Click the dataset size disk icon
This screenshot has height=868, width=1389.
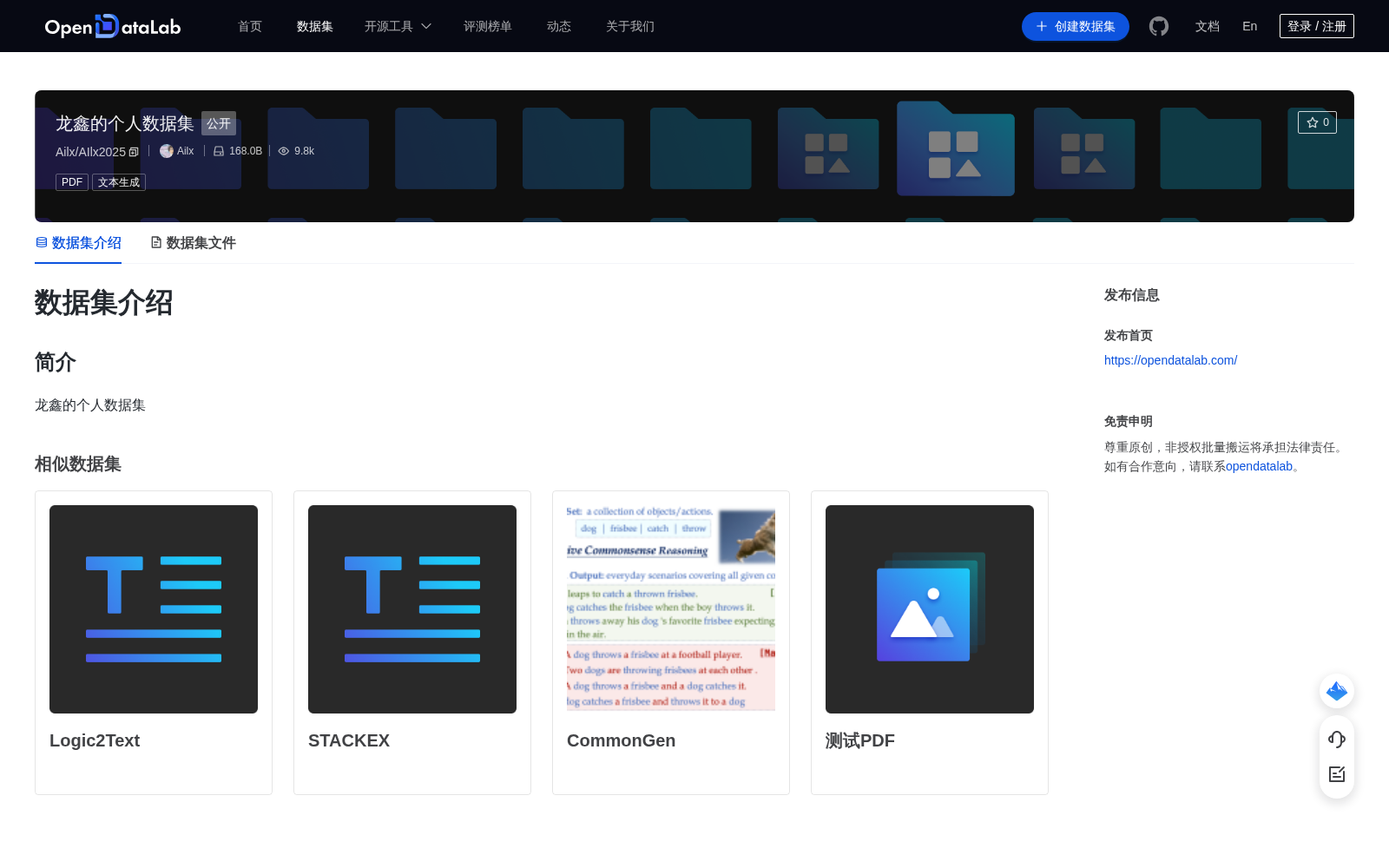219,151
